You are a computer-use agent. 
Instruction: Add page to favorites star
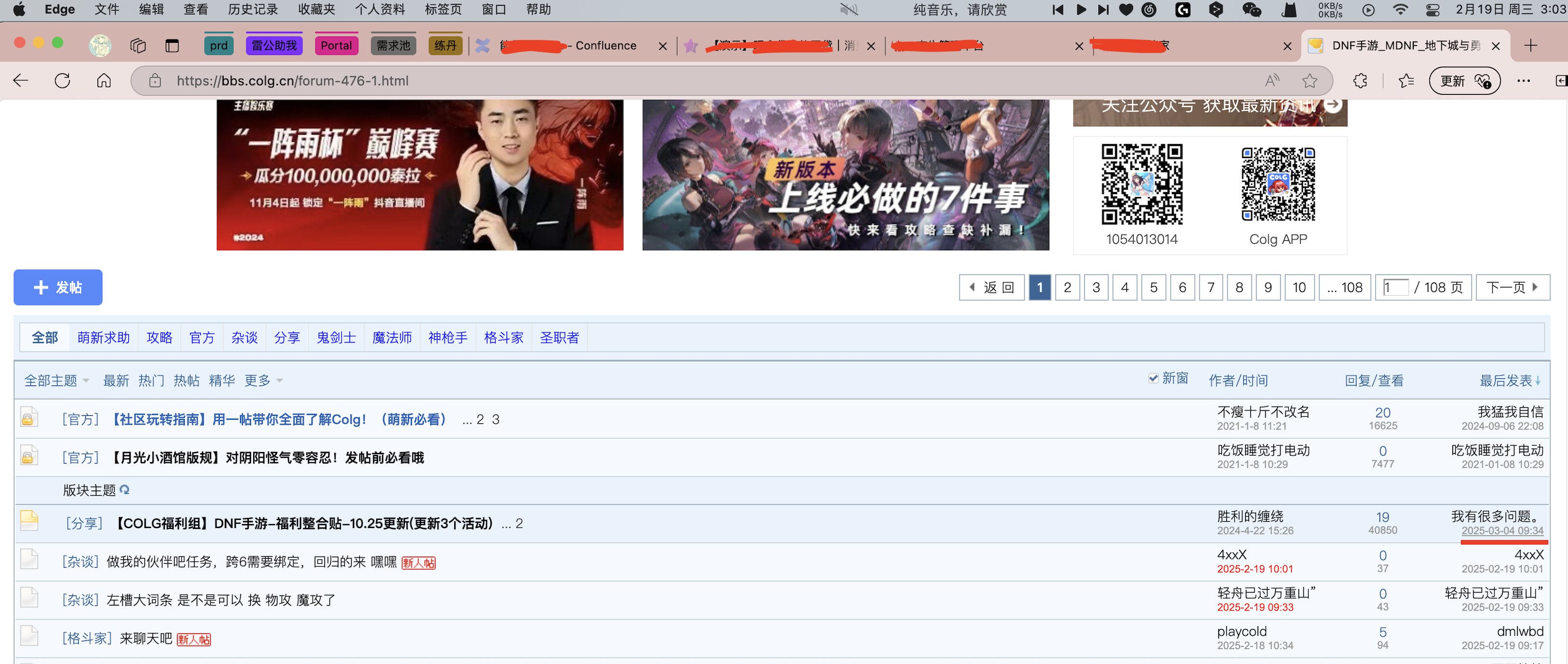1310,81
